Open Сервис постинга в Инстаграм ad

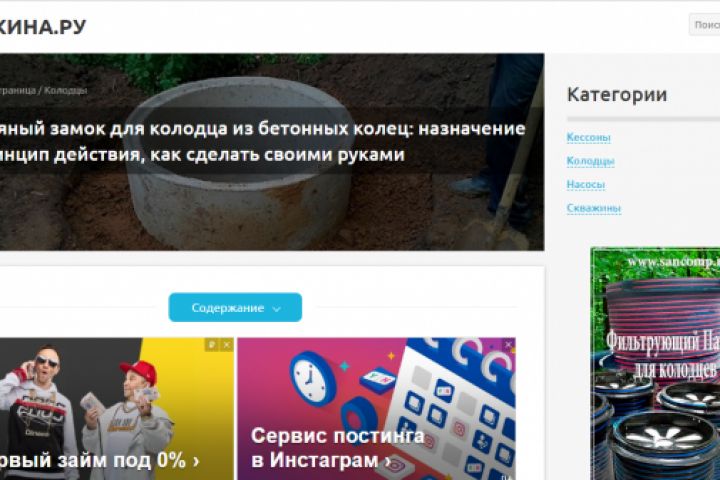[x=377, y=409]
